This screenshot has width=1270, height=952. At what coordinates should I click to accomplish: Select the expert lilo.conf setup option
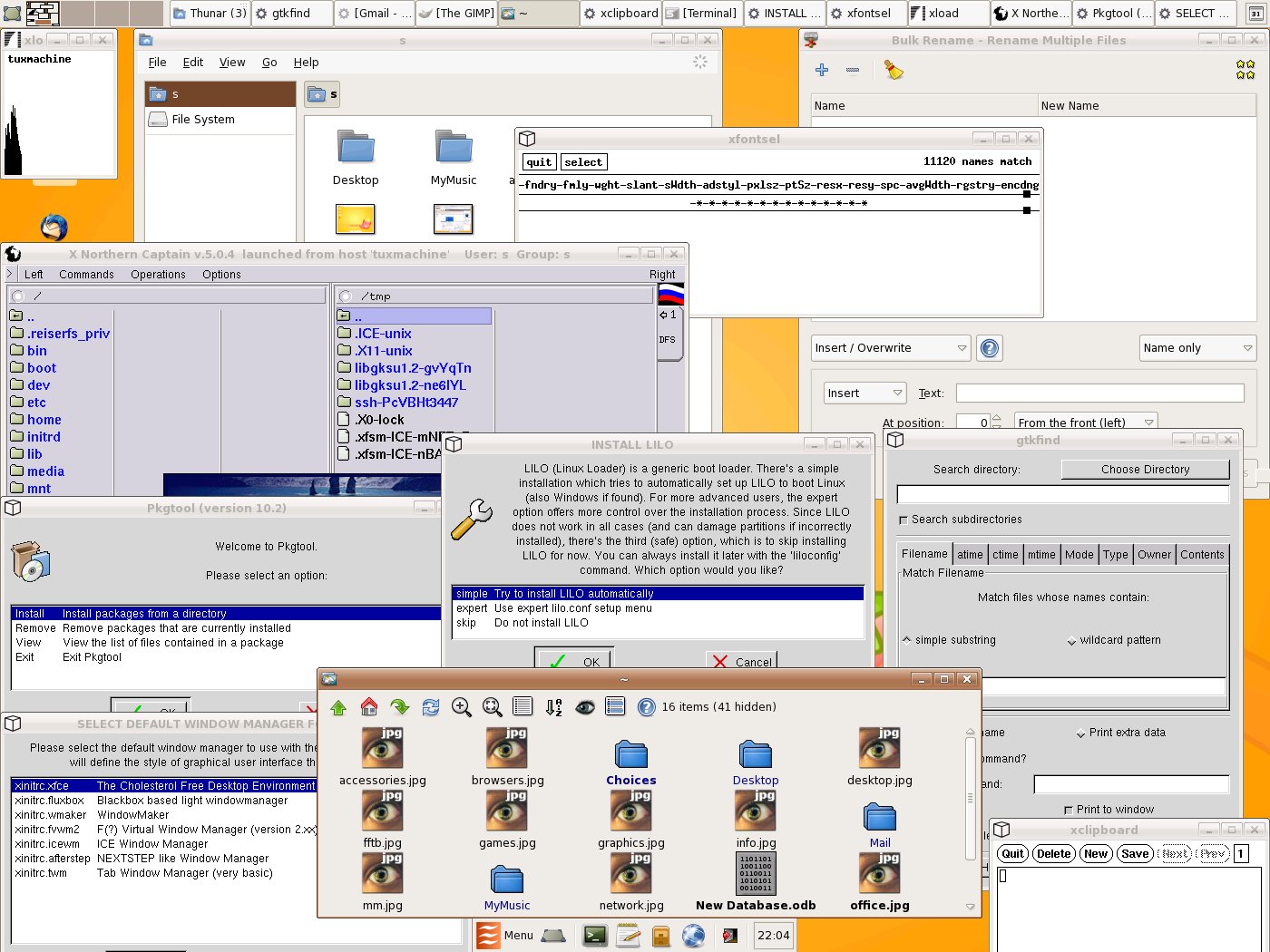tap(657, 608)
